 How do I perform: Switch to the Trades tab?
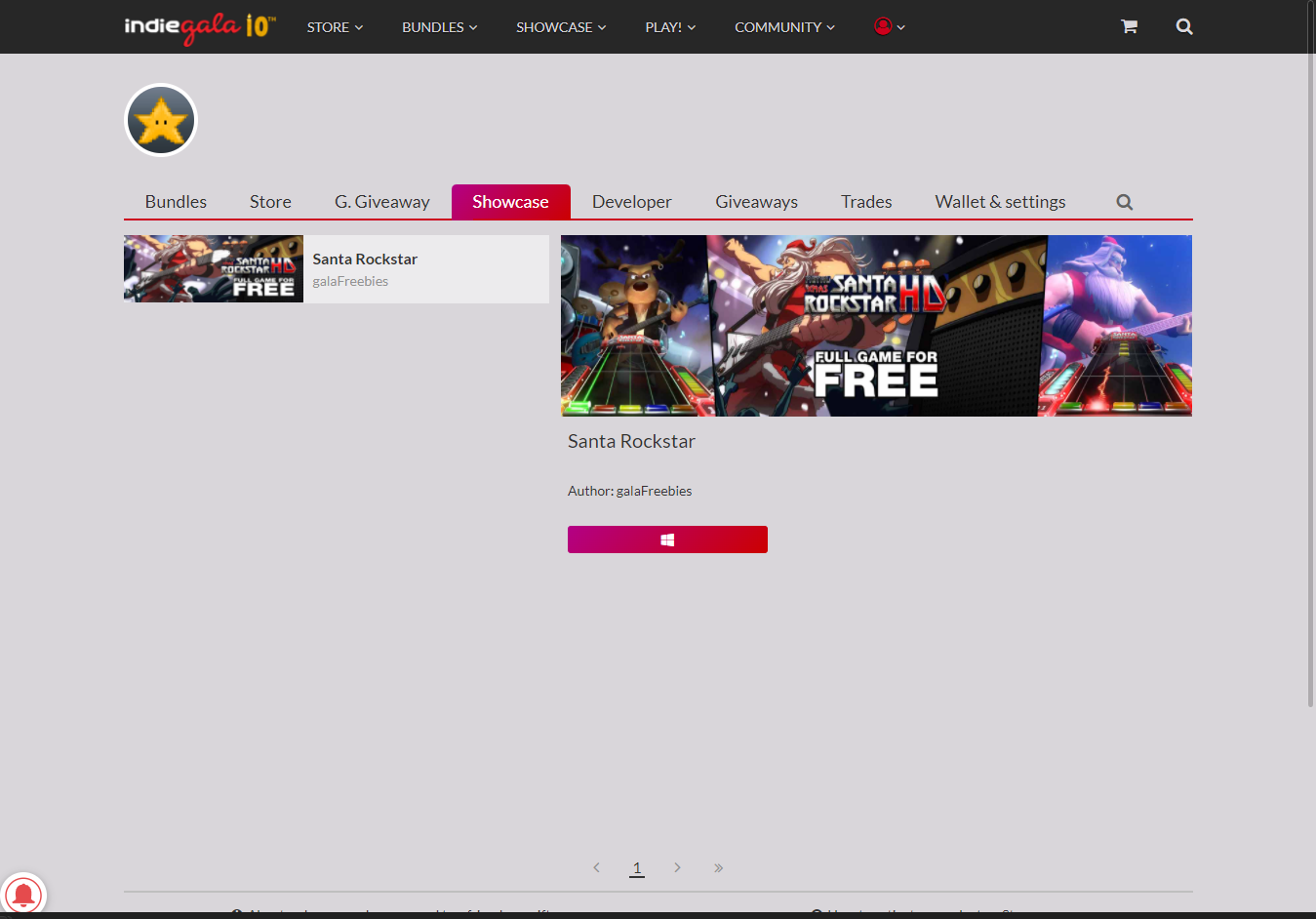point(866,202)
